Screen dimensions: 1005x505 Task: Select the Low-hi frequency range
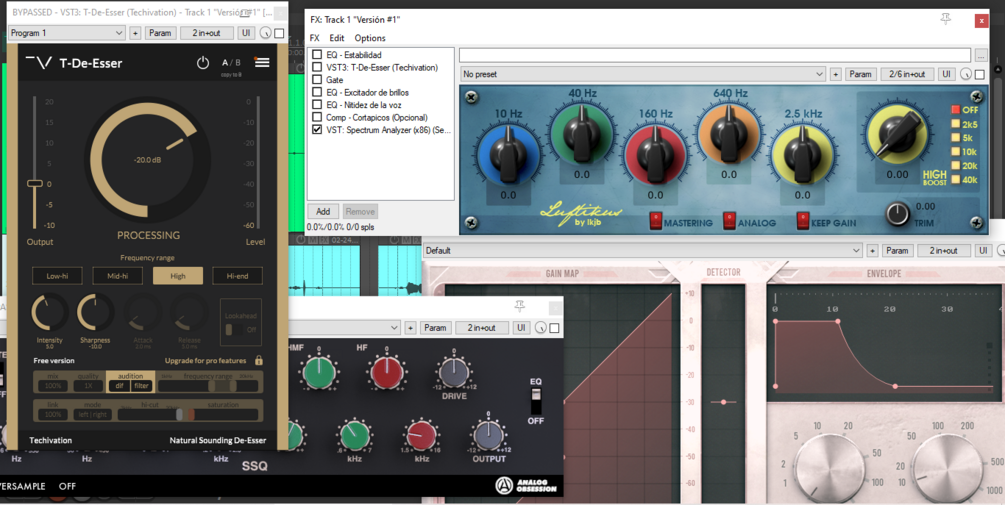[x=57, y=276]
